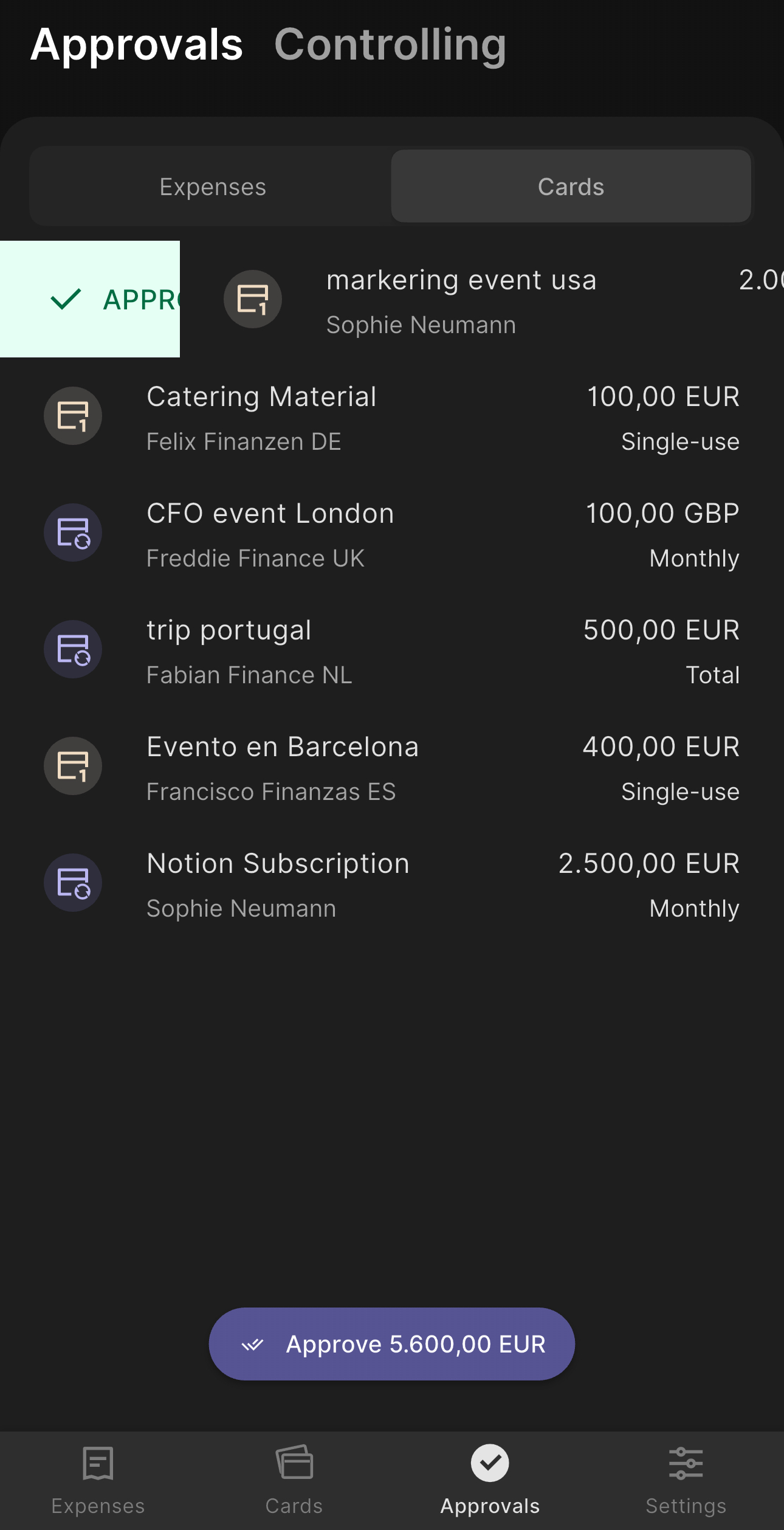Tap the recurring card icon for Notion Subscription
The image size is (784, 1530).
[73, 883]
